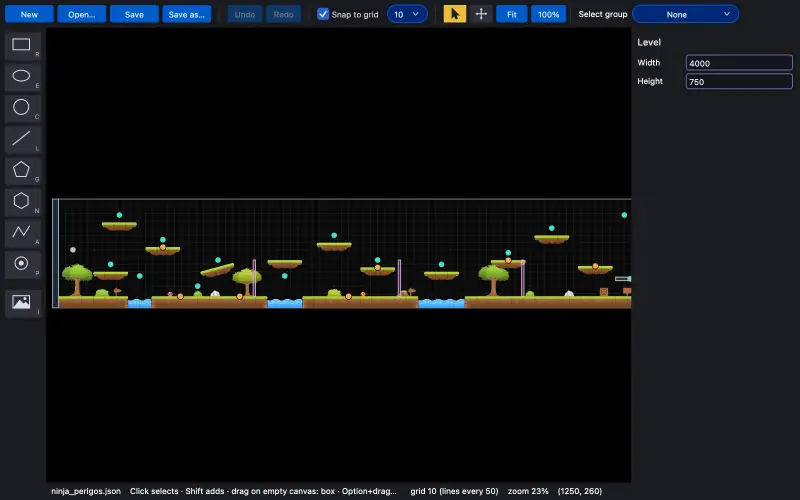This screenshot has width=800, height=500.
Task: Click the ninja_perigos.json filename in status bar
Action: point(86,491)
